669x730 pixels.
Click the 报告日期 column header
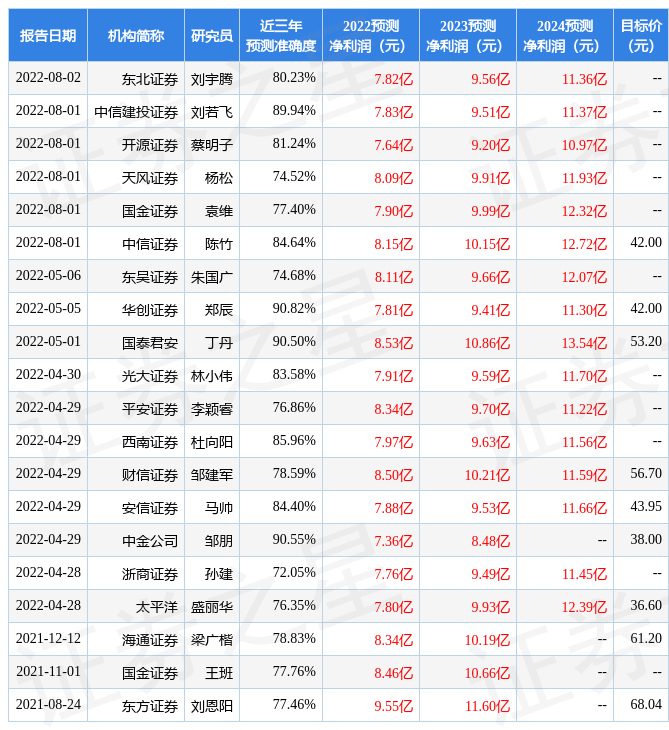coord(47,35)
